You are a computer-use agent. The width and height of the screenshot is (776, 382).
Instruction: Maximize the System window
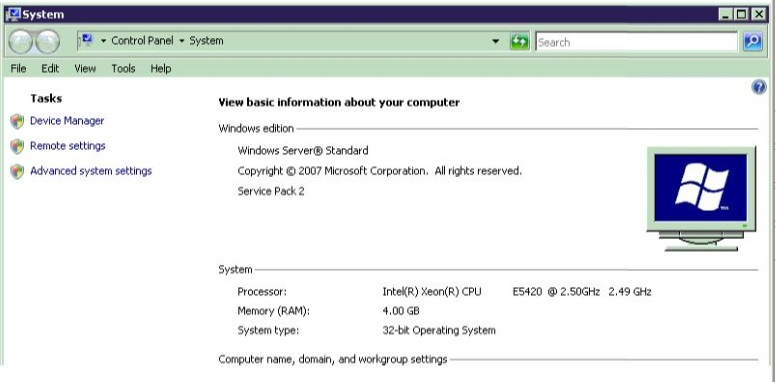click(x=741, y=15)
